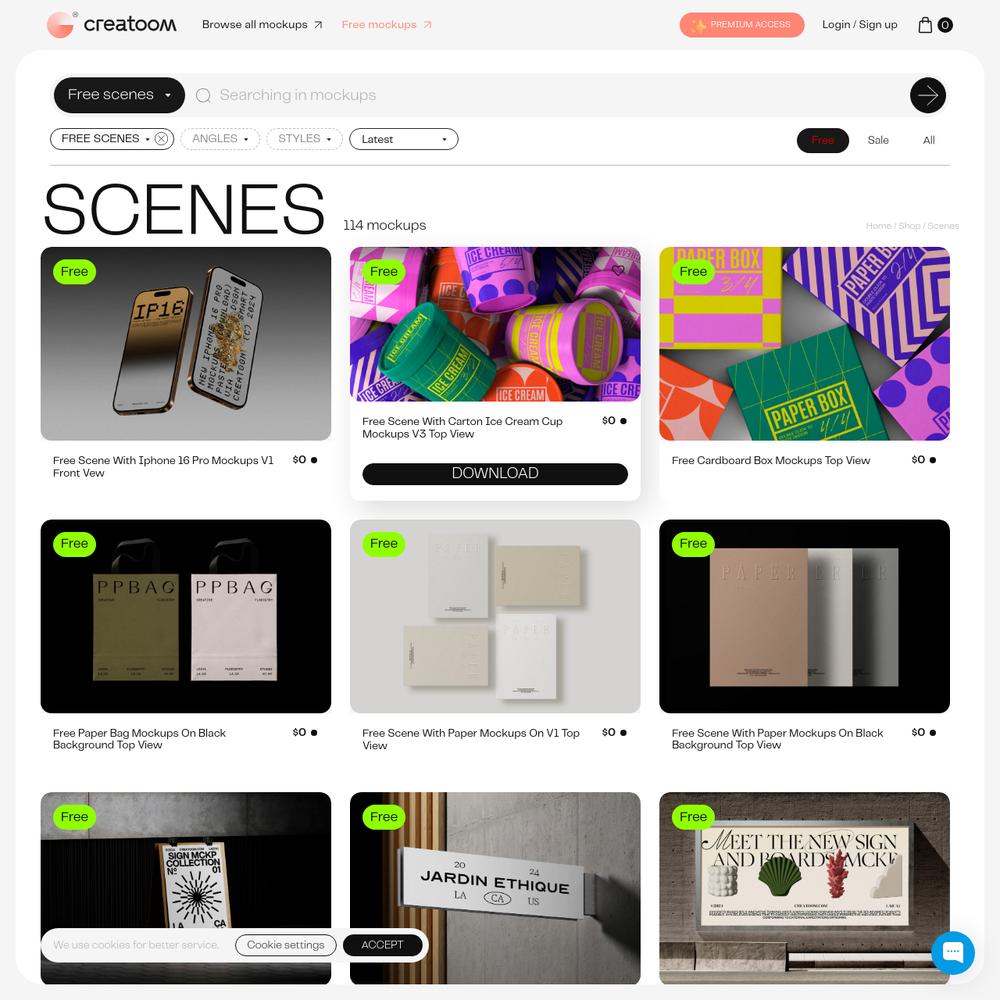Viewport: 1000px width, 1000px height.
Task: Select the Sale price filter
Action: (x=878, y=140)
